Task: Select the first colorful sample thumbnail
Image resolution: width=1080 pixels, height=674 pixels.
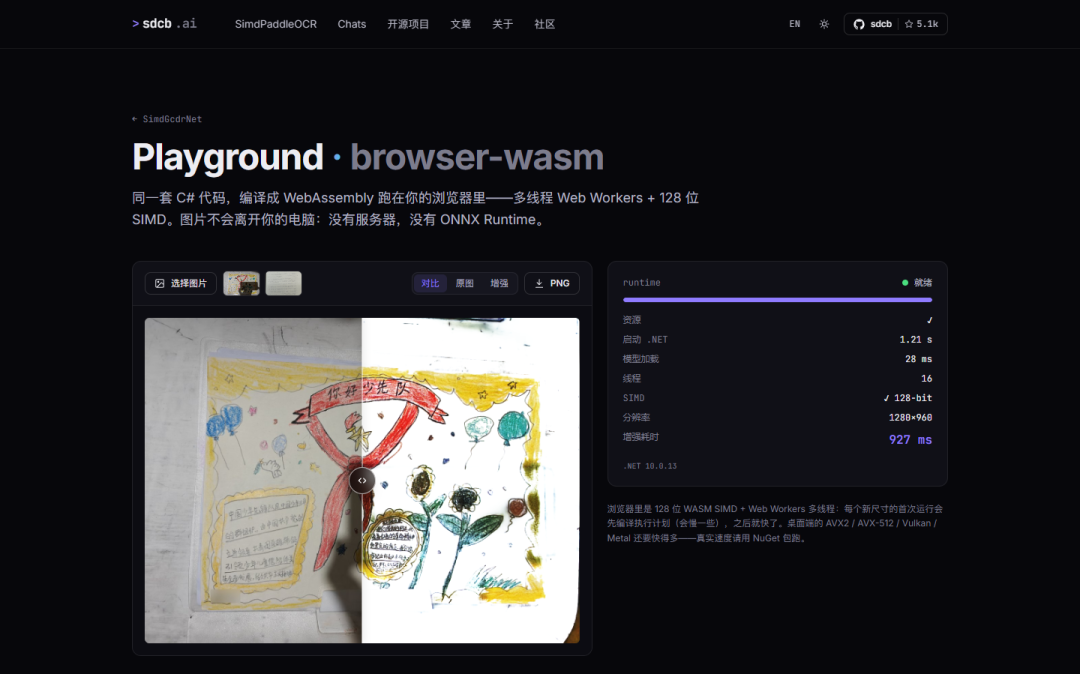Action: click(241, 284)
